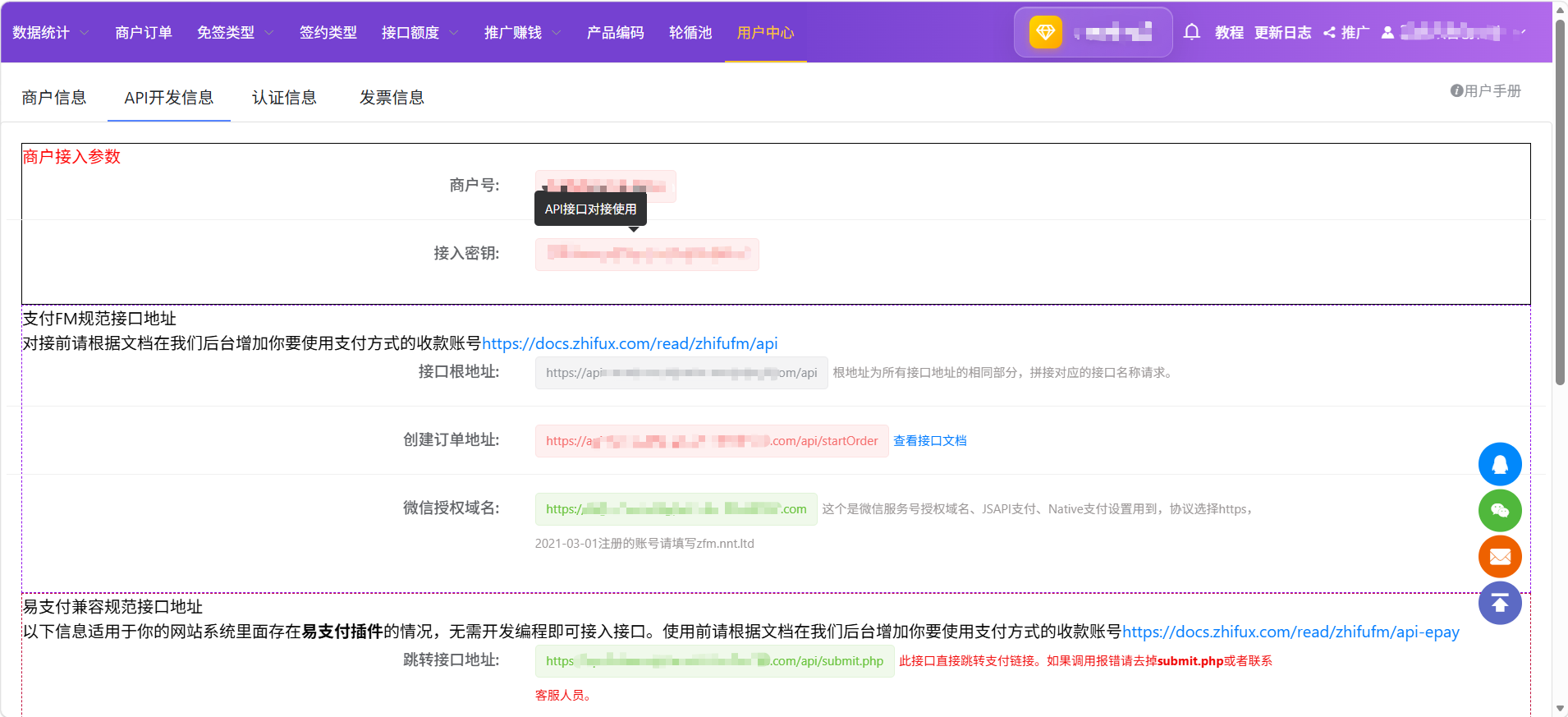1568x717 pixels.
Task: Go to 产品编码 menu item
Action: point(616,33)
